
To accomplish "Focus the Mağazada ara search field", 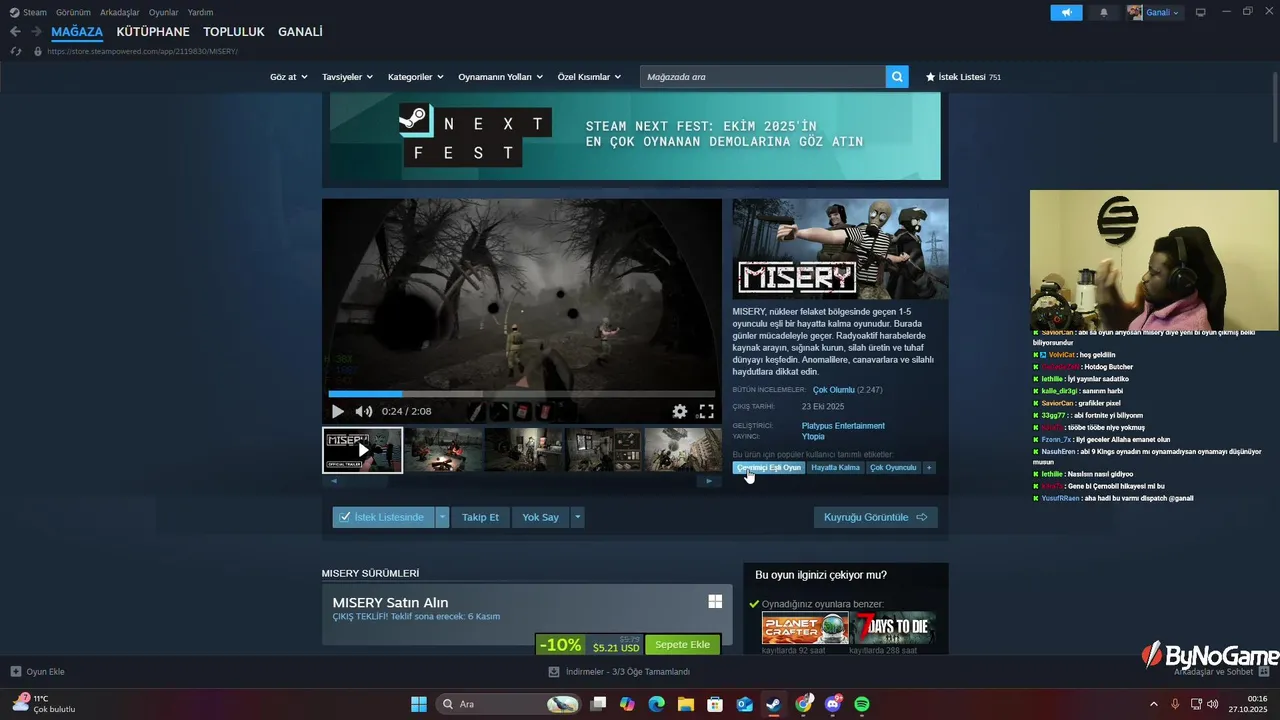I will 763,77.
